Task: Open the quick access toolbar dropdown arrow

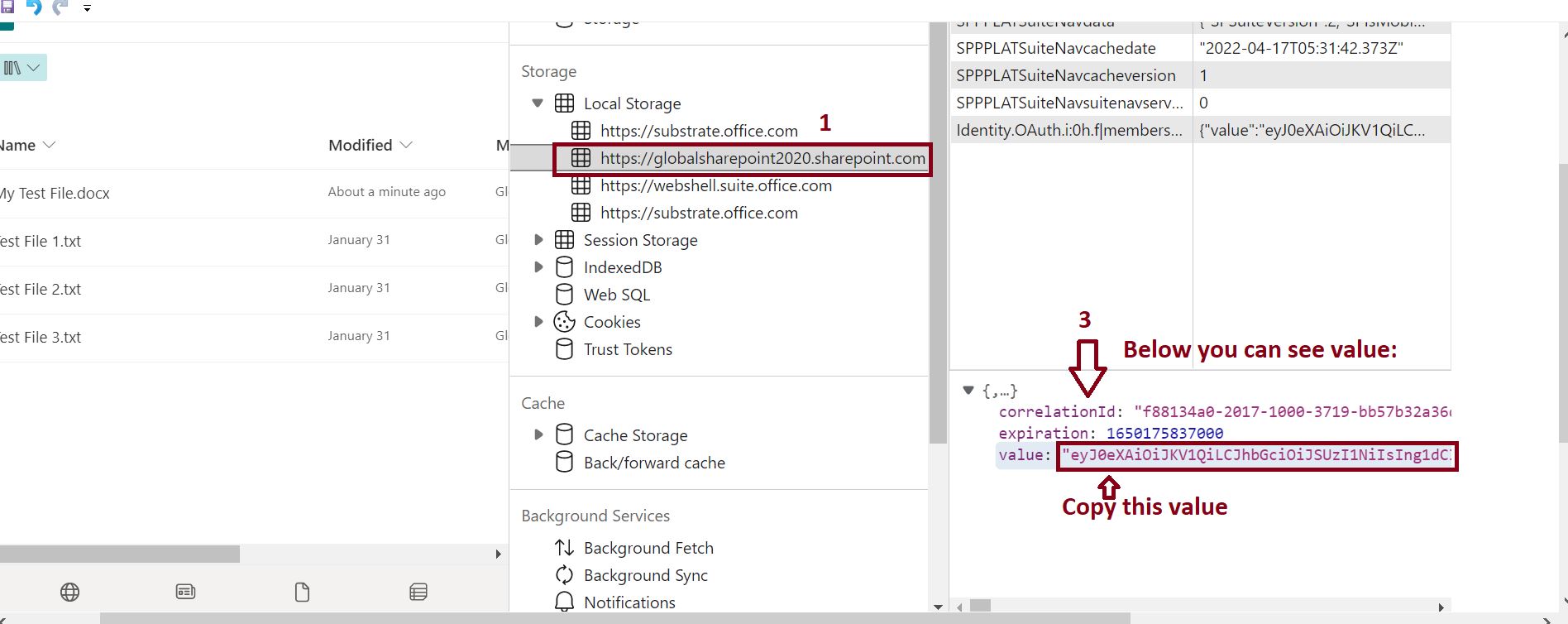Action: [x=87, y=8]
